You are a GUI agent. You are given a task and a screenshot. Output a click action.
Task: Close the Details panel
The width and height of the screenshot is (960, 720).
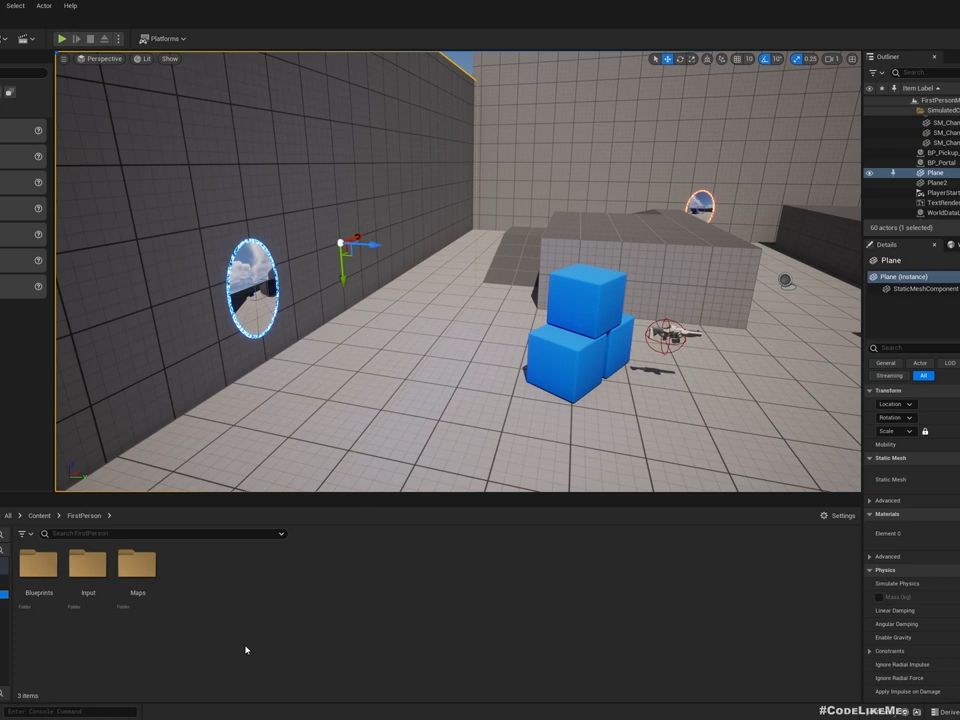tap(934, 245)
